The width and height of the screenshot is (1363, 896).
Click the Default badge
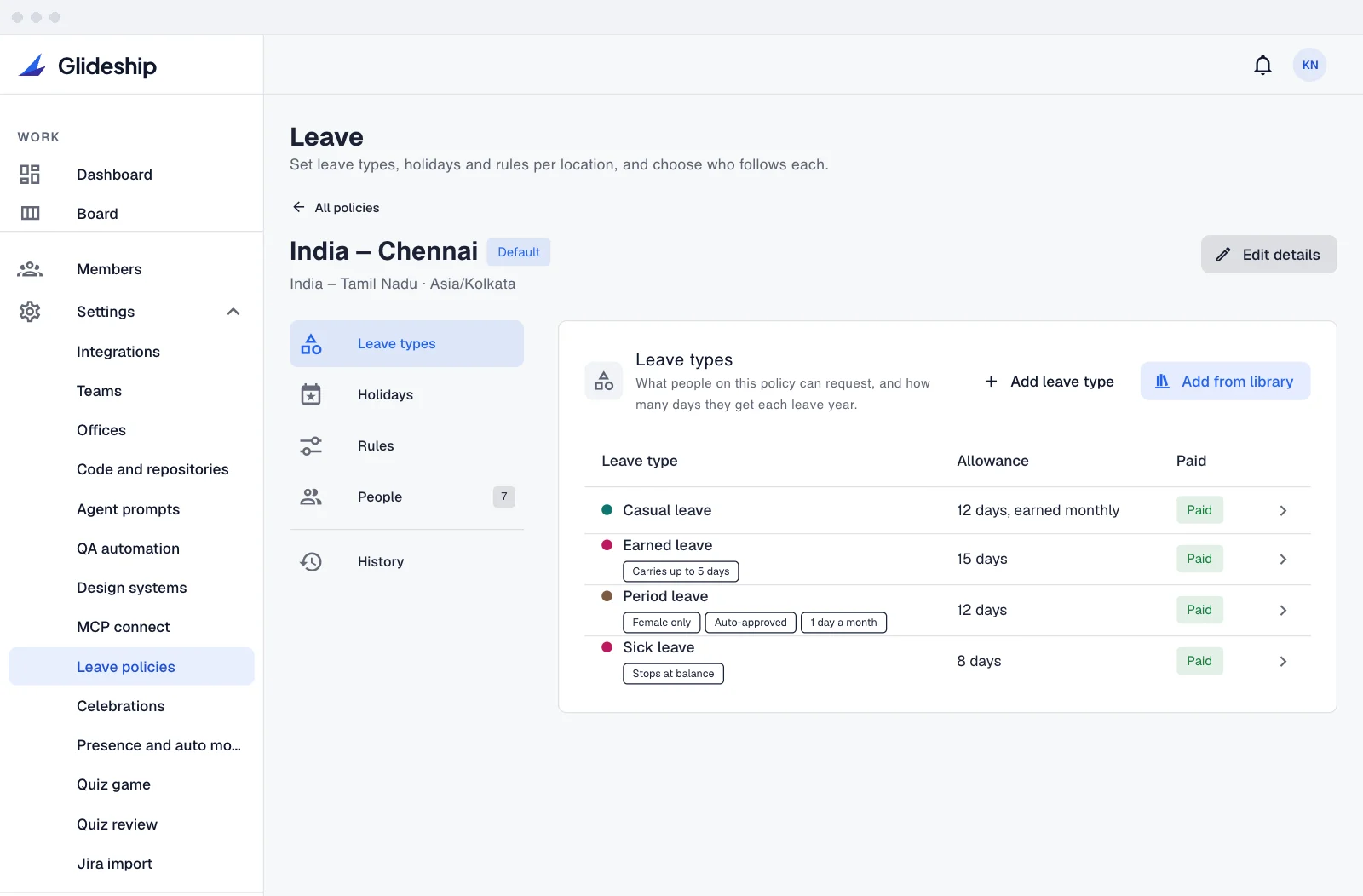(x=519, y=252)
